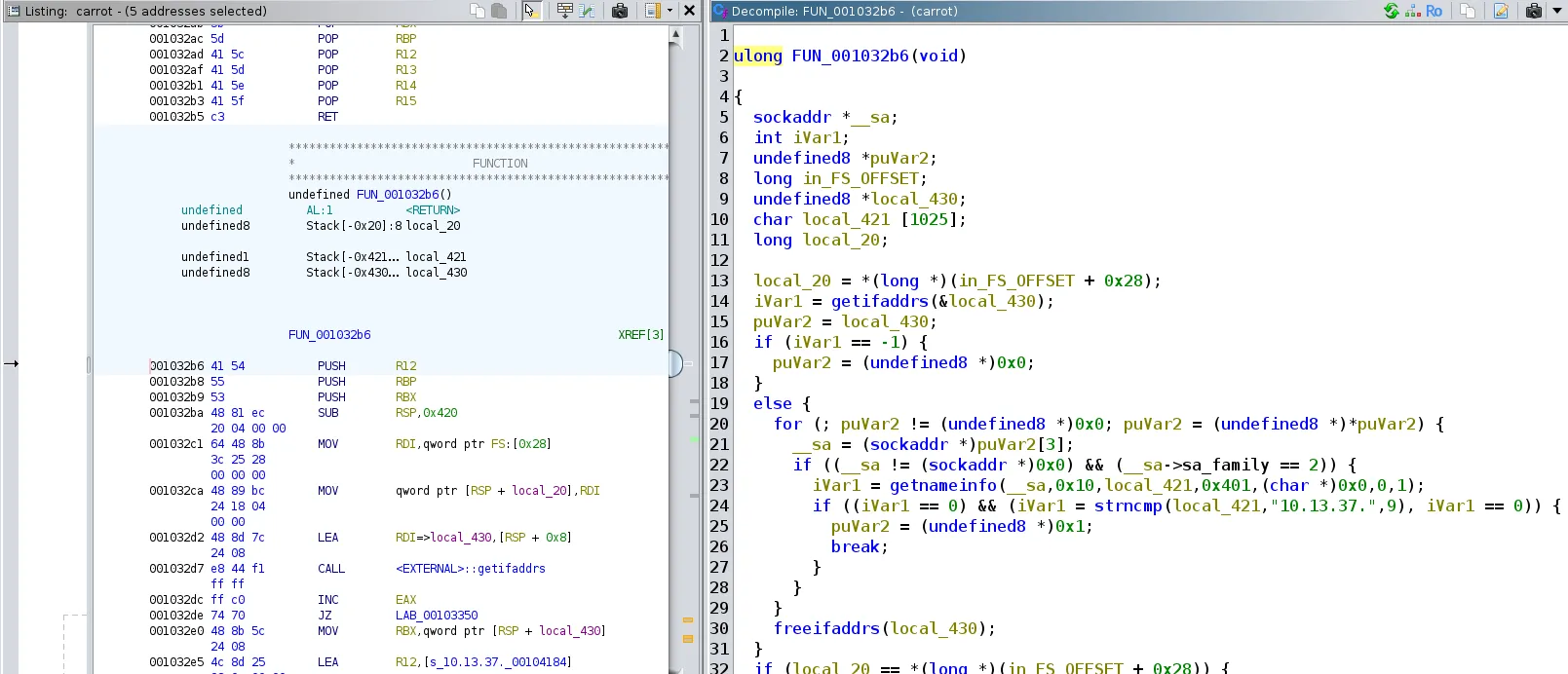The image size is (1568, 674).
Task: Click the XREF[3] reference
Action: [x=641, y=334]
